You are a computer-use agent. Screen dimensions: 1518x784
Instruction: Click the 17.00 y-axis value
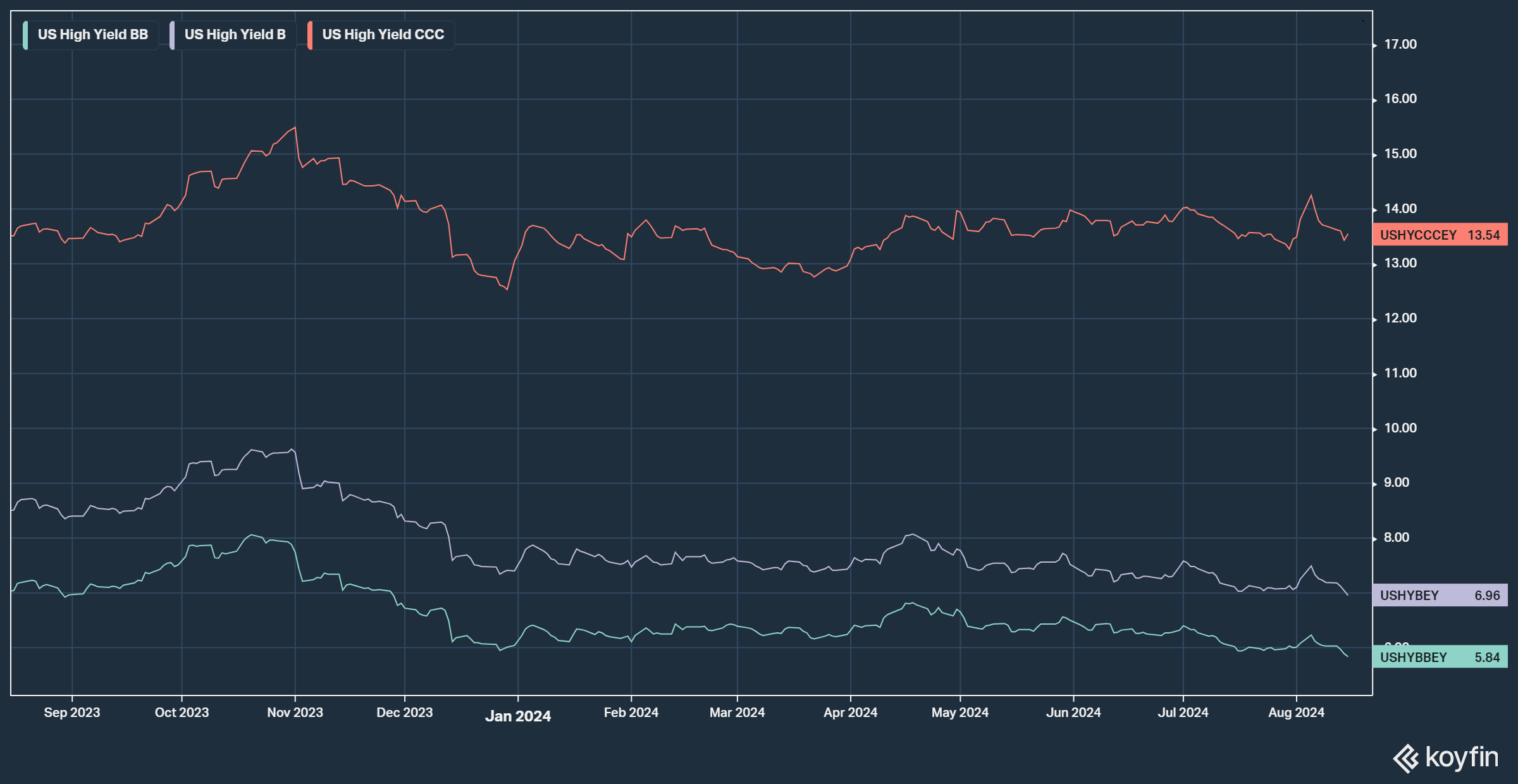point(1400,44)
